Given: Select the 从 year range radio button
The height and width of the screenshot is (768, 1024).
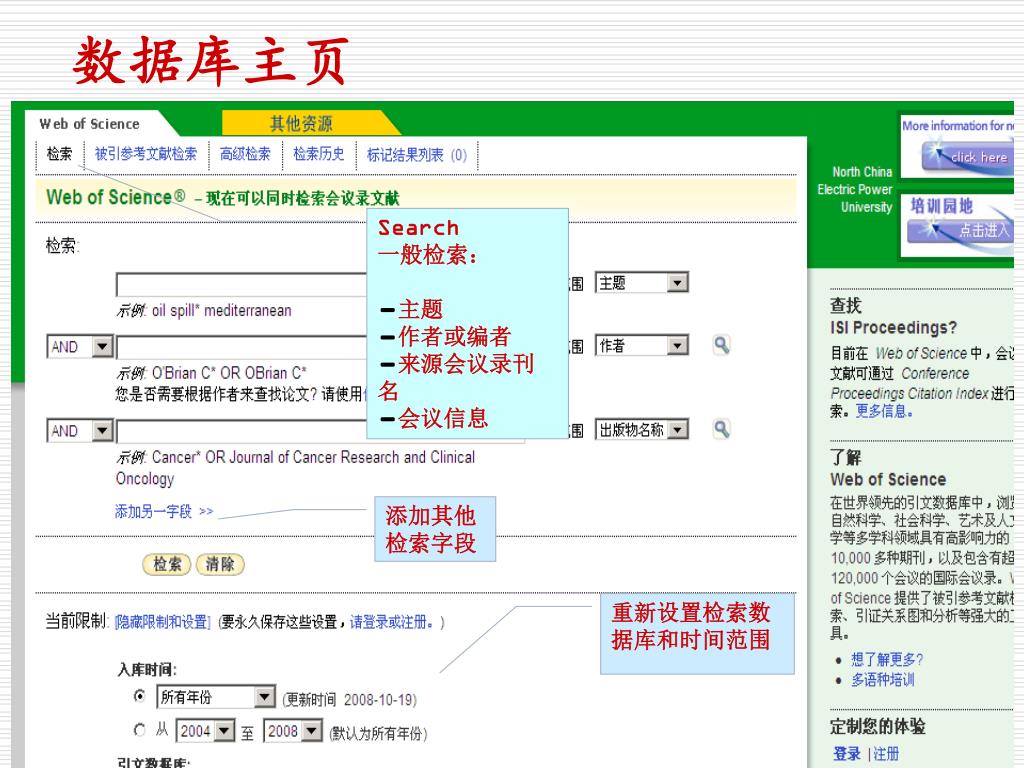Looking at the screenshot, I should tap(139, 729).
